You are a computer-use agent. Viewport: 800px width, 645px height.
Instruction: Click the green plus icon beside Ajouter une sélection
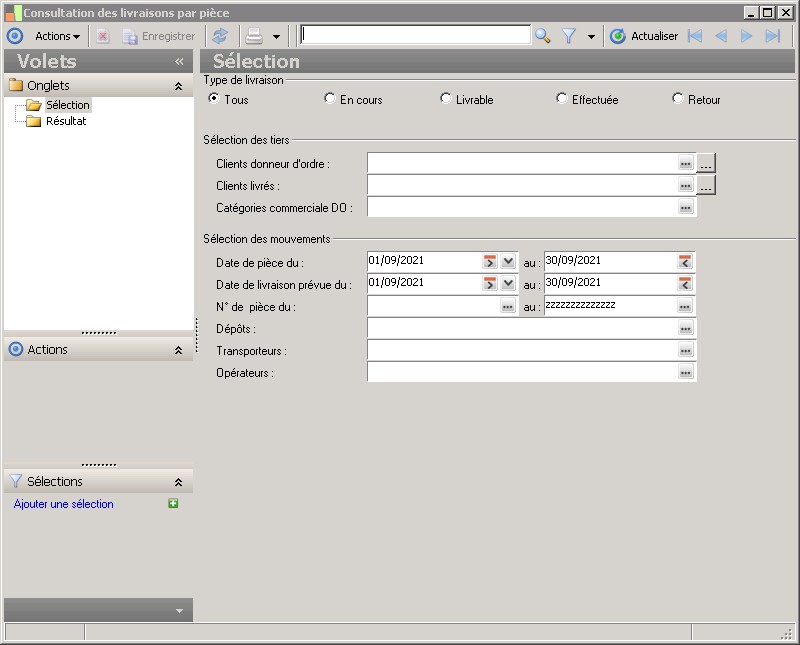tap(173, 504)
